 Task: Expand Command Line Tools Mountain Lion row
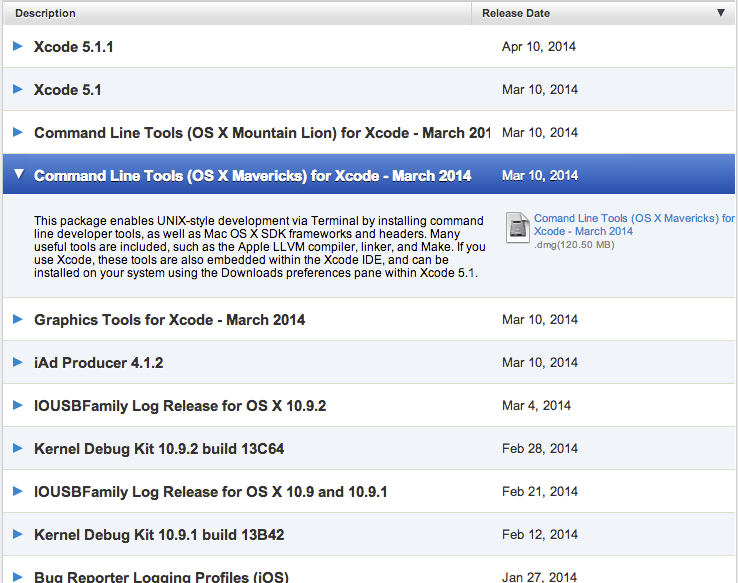[x=18, y=132]
